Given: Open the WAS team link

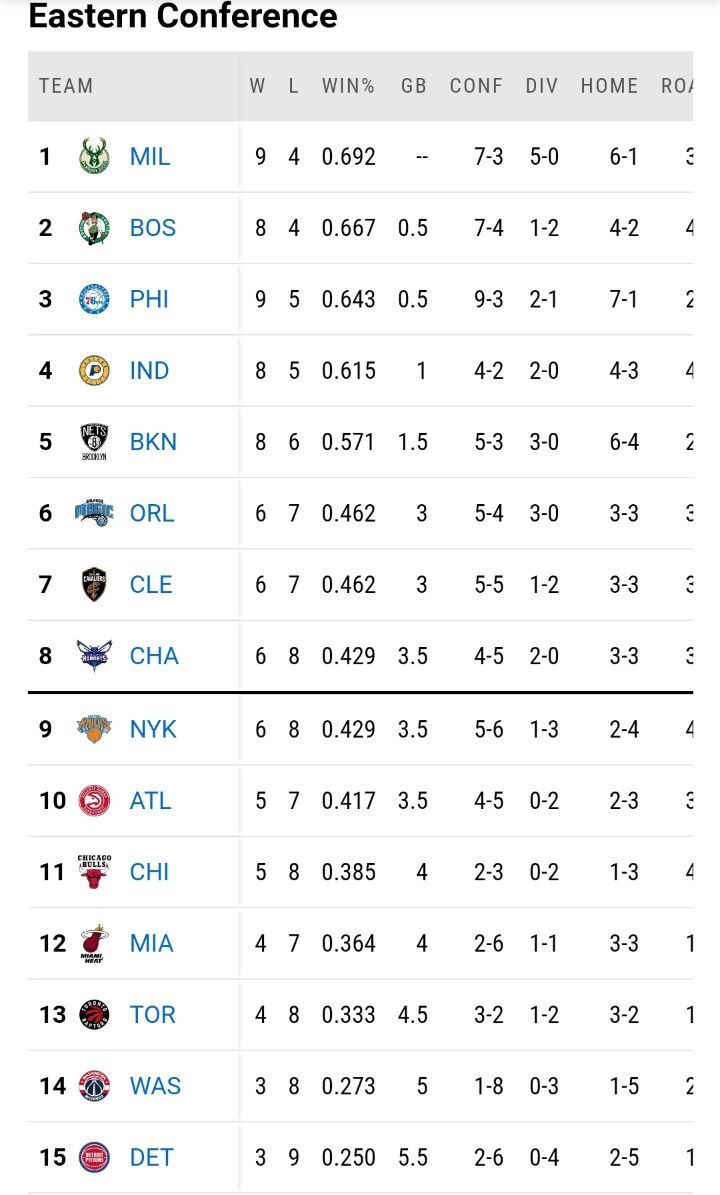Looking at the screenshot, I should click(155, 1086).
